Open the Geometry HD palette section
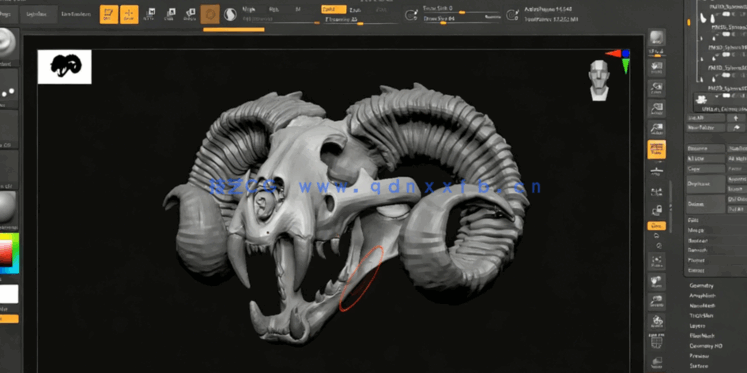747x373 pixels. (706, 346)
